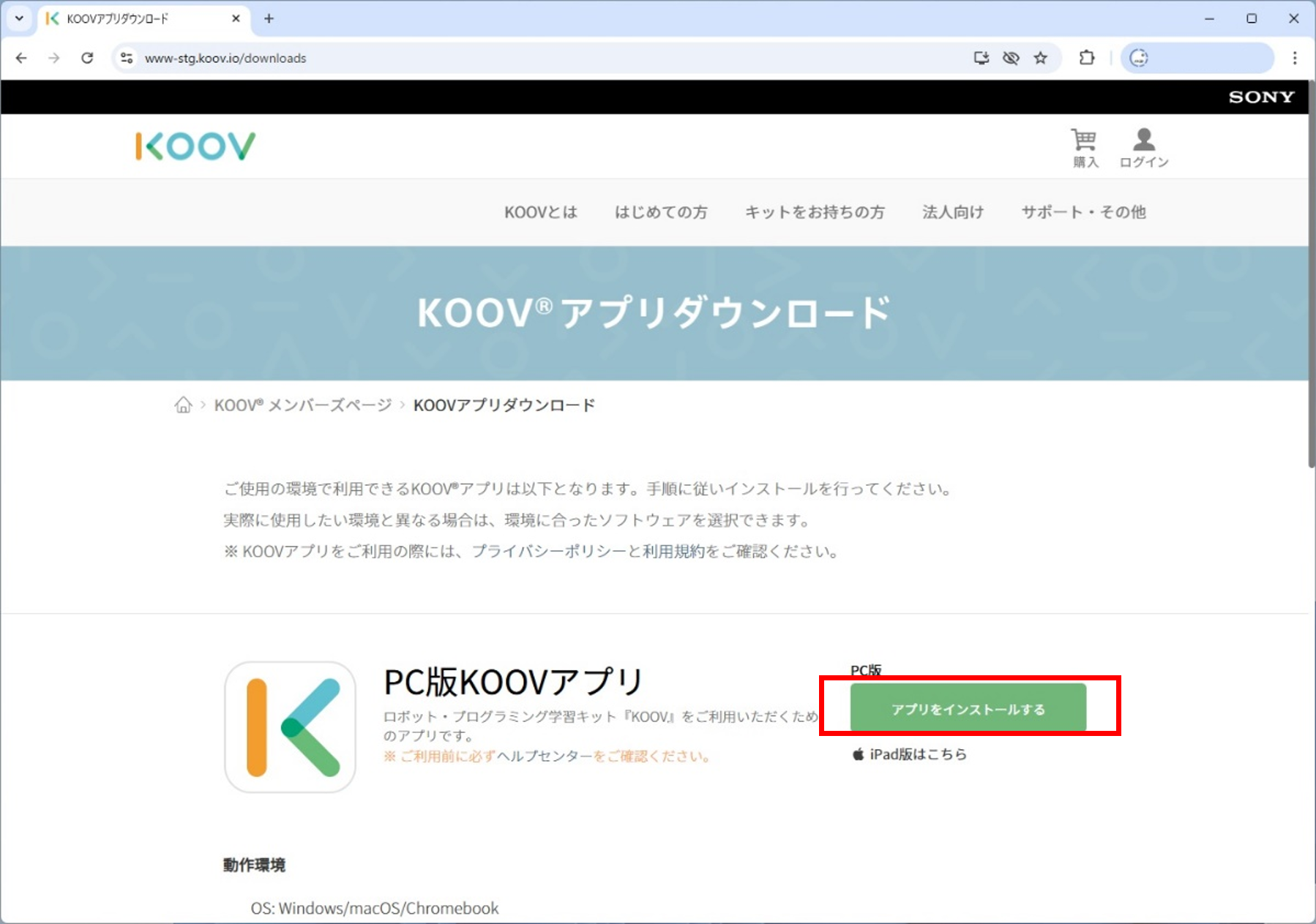
Task: Open the KOOVとは navigation menu
Action: click(x=540, y=212)
